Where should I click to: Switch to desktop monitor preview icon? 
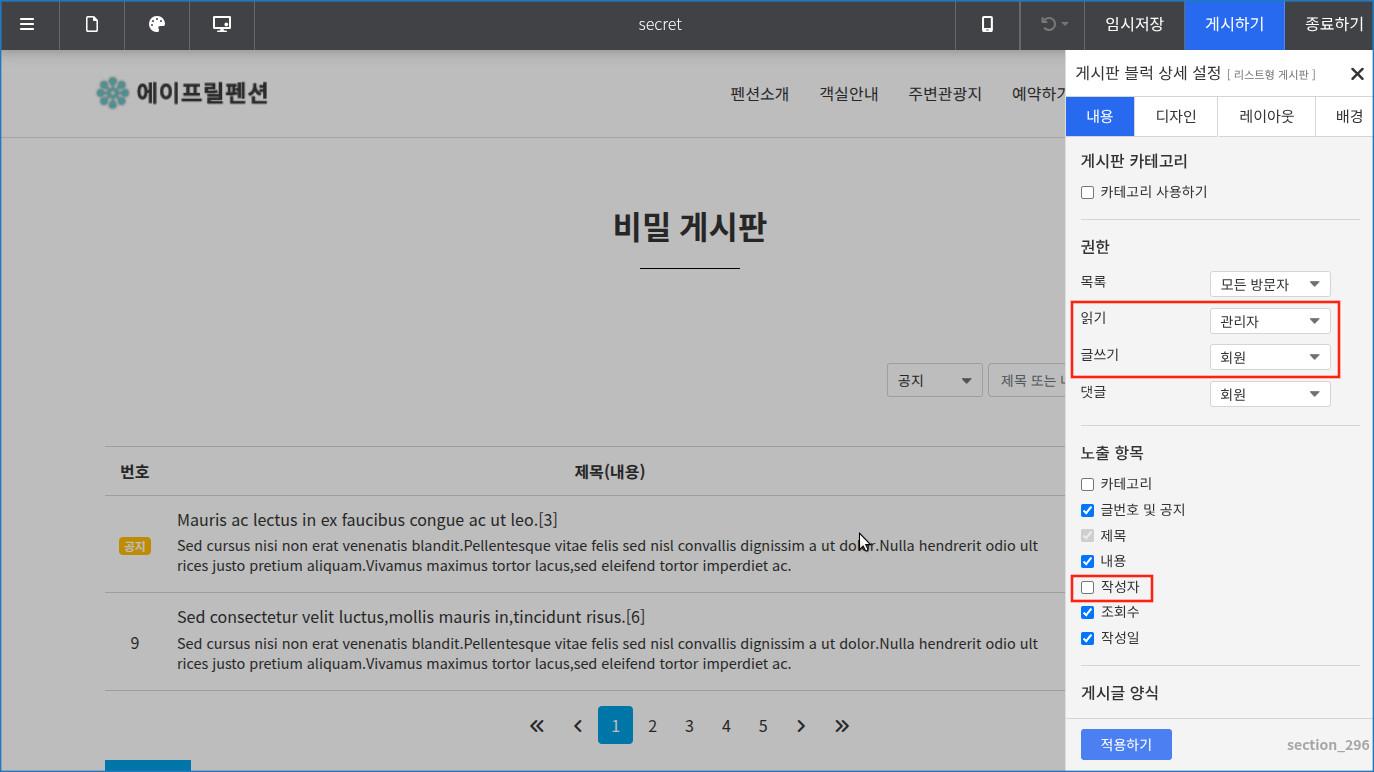coord(222,24)
